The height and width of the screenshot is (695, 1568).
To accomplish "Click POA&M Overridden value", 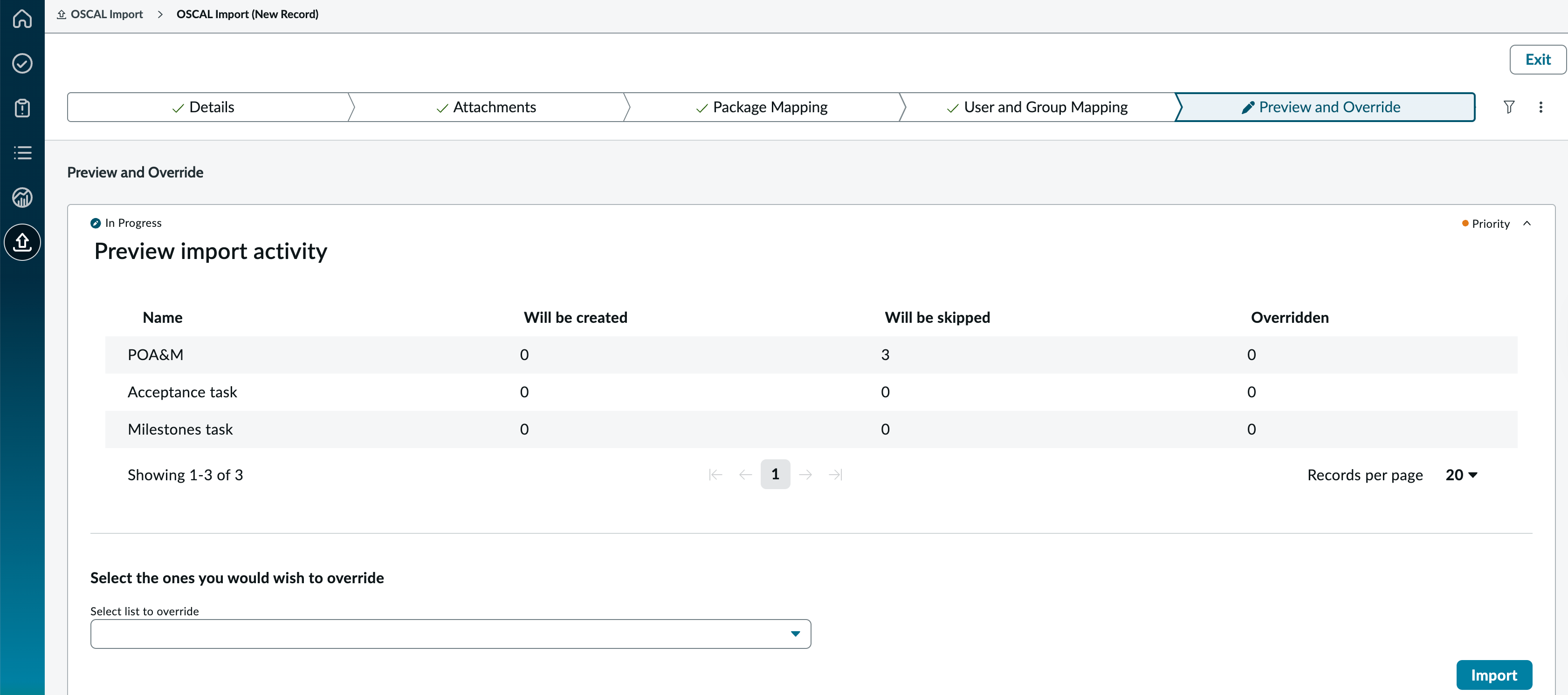I will [1251, 354].
